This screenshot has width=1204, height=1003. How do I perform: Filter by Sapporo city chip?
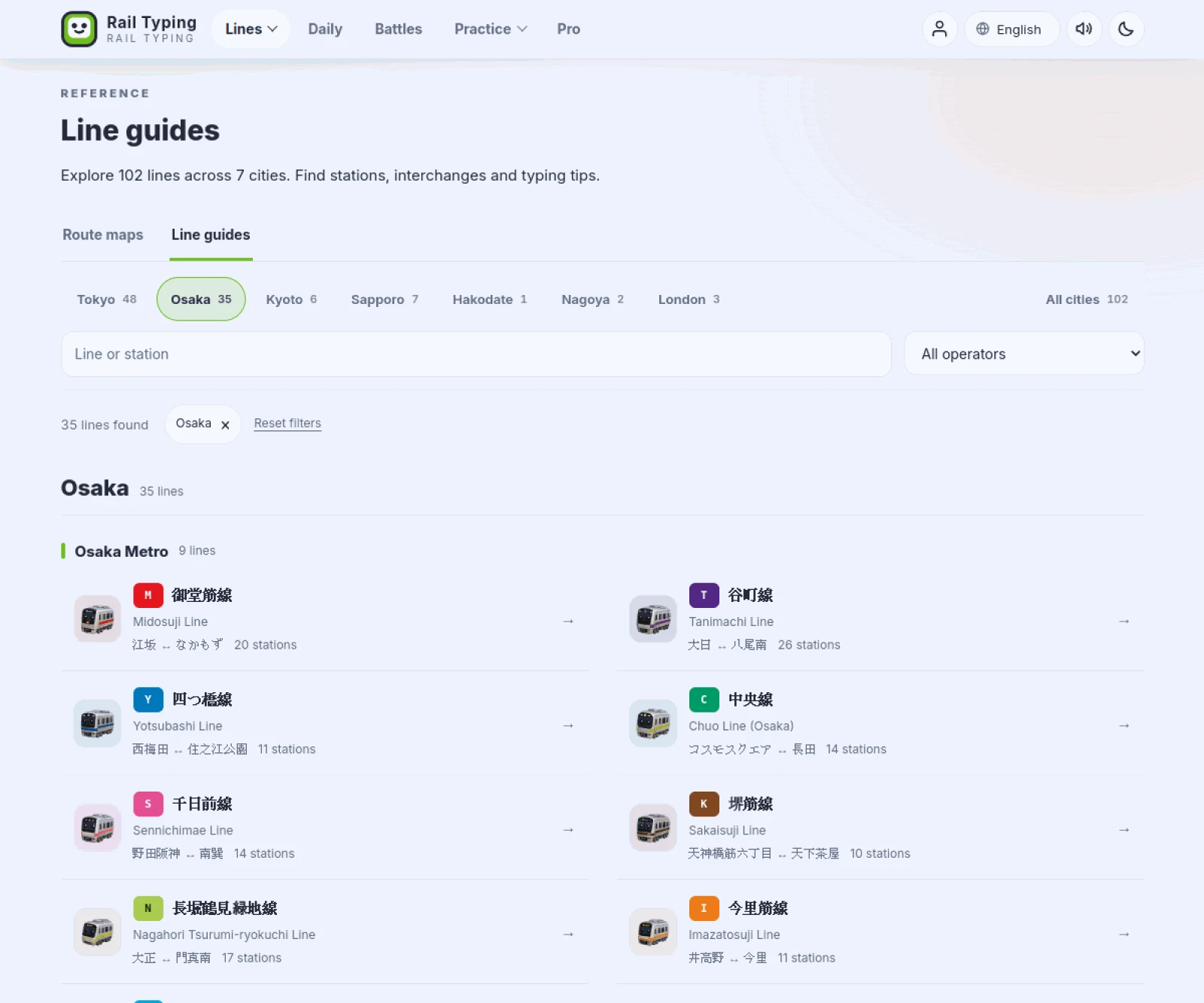click(x=385, y=299)
